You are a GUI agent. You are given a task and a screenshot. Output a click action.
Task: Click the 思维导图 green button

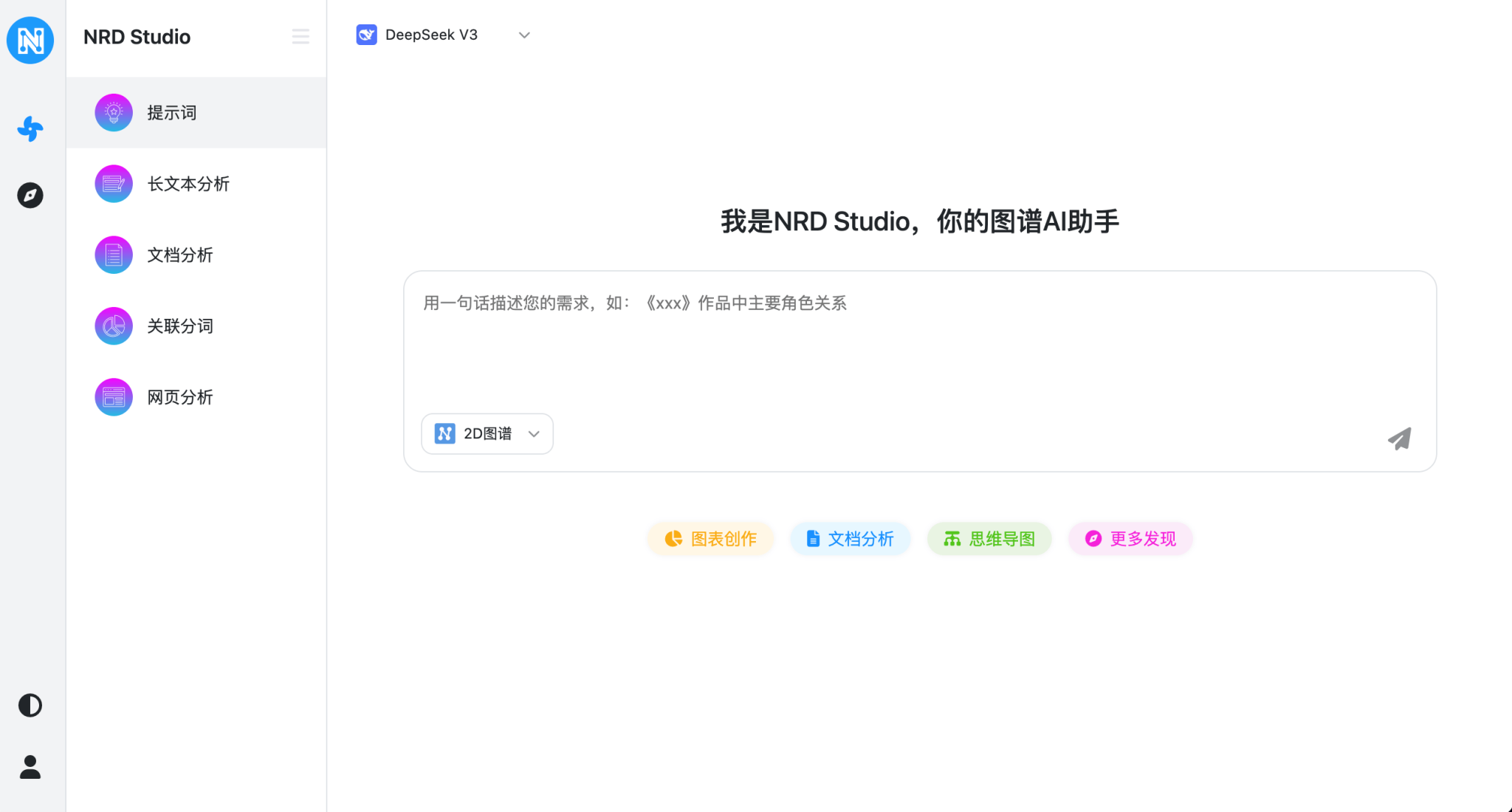[989, 539]
